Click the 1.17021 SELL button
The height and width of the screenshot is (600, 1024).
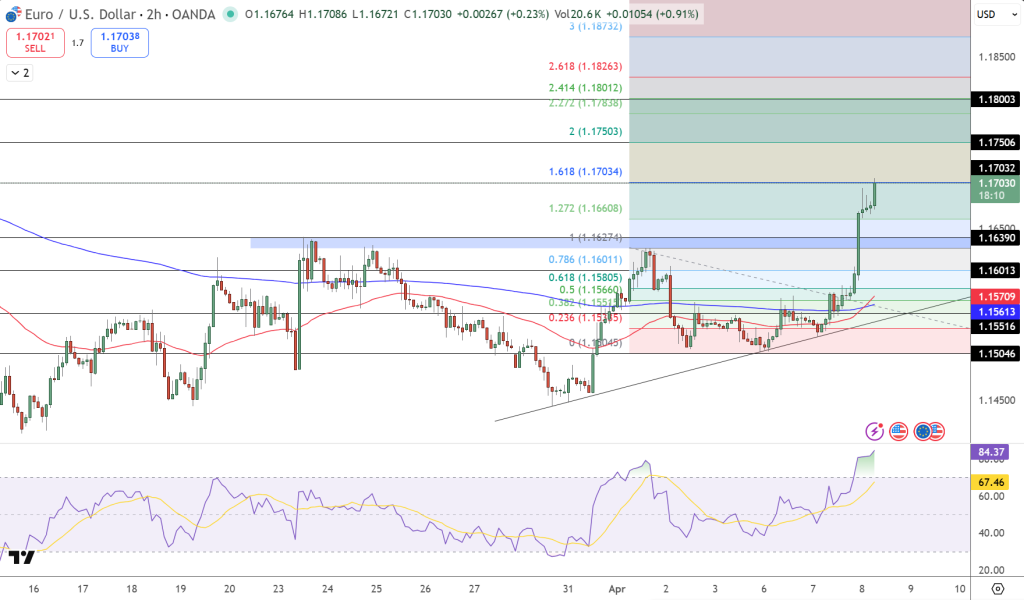pos(35,43)
